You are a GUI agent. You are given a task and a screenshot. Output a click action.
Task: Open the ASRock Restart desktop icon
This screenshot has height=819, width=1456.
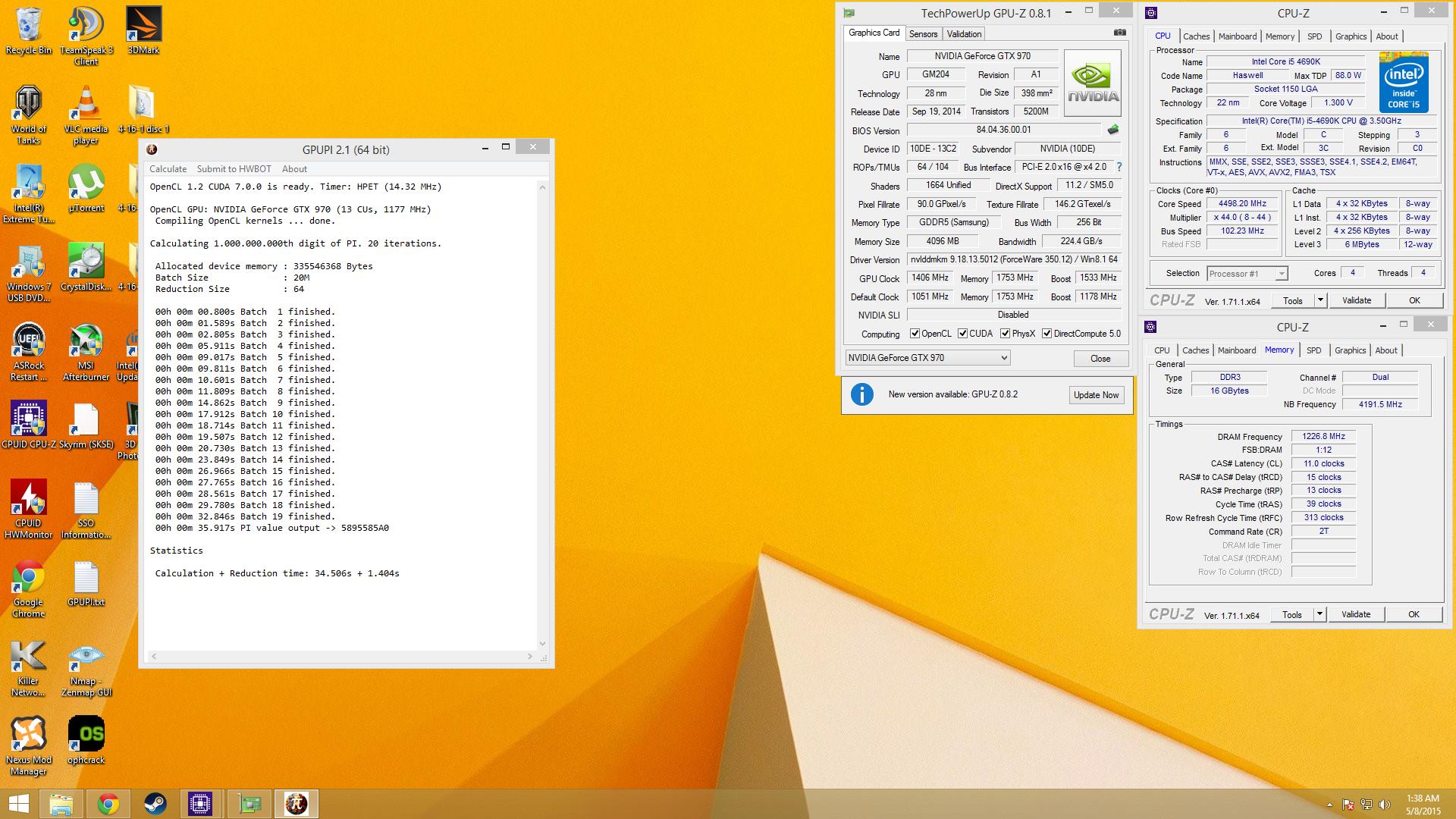click(x=29, y=352)
